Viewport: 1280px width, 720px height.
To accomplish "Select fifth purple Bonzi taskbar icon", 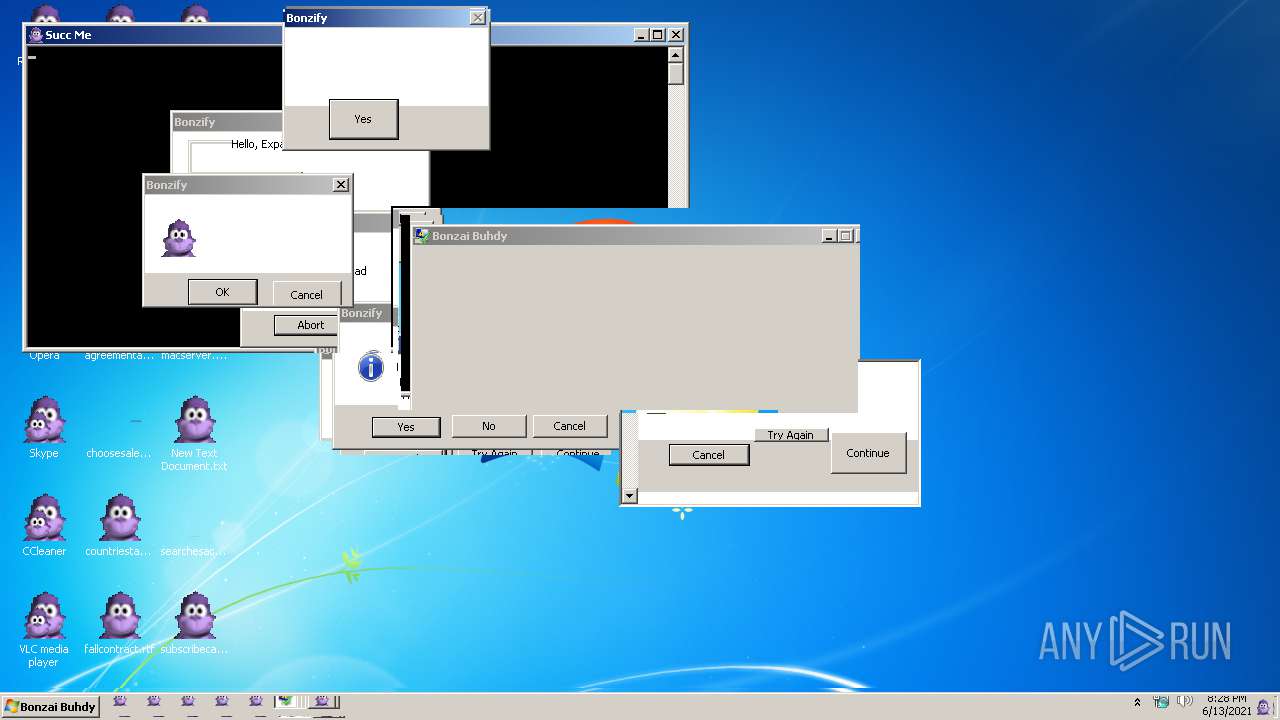I will 256,702.
